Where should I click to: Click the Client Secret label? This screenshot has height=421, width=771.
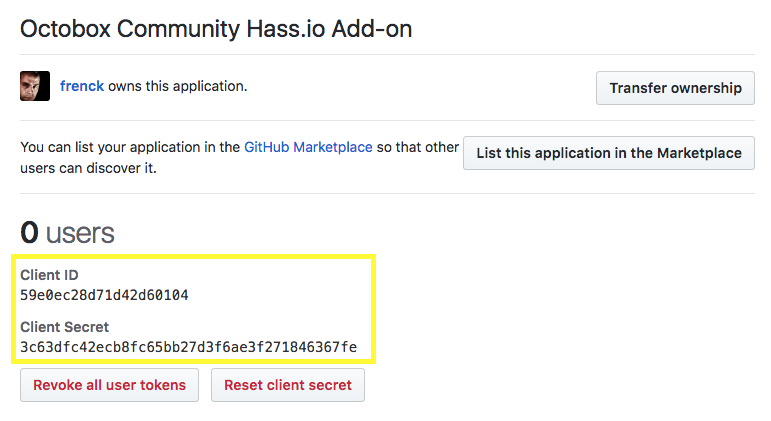point(64,327)
